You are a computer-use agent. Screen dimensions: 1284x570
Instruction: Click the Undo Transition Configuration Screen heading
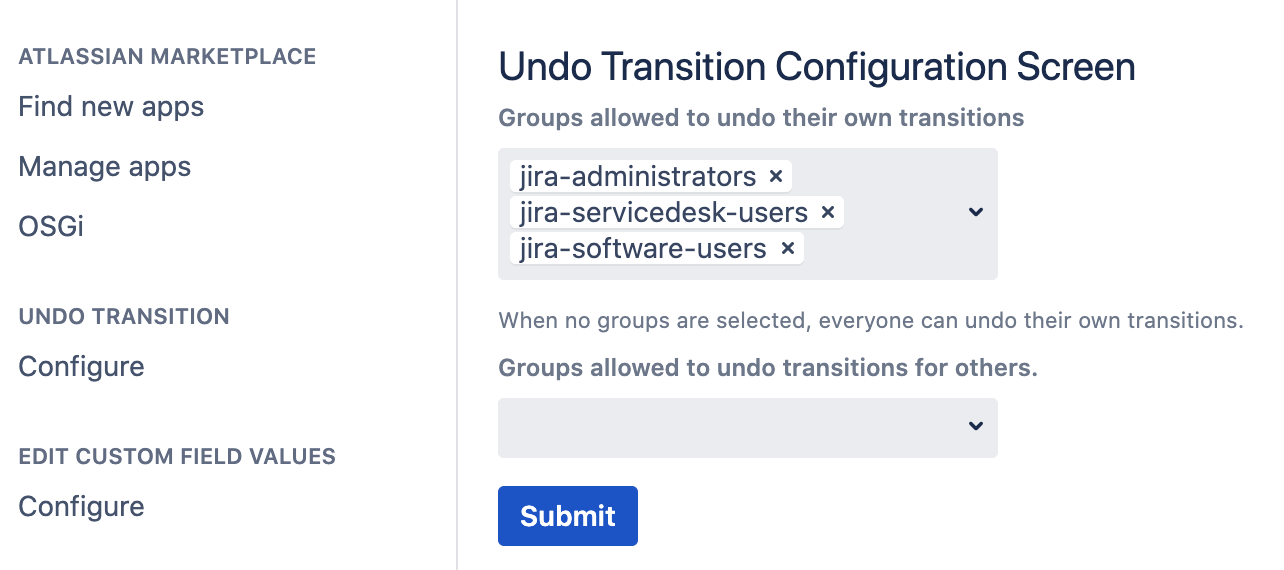[816, 67]
